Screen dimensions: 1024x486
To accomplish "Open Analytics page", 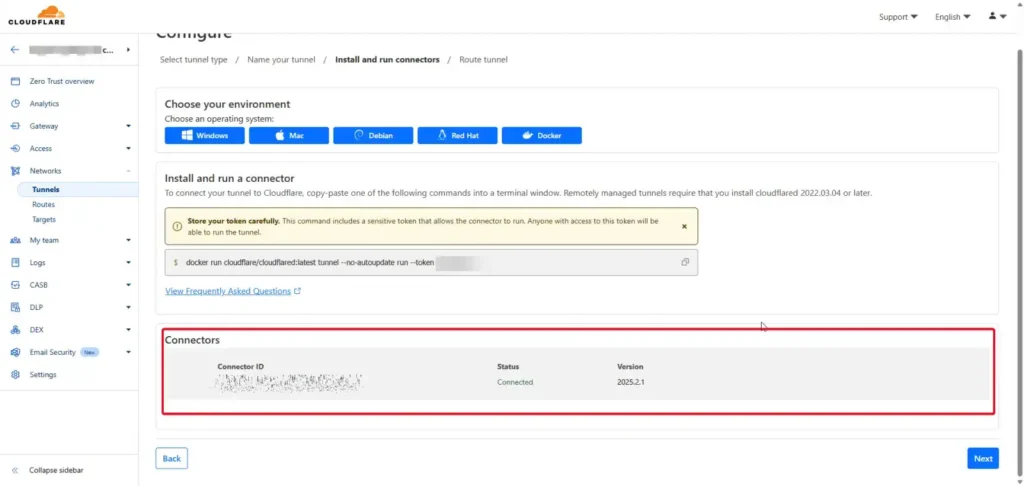I will pos(44,104).
